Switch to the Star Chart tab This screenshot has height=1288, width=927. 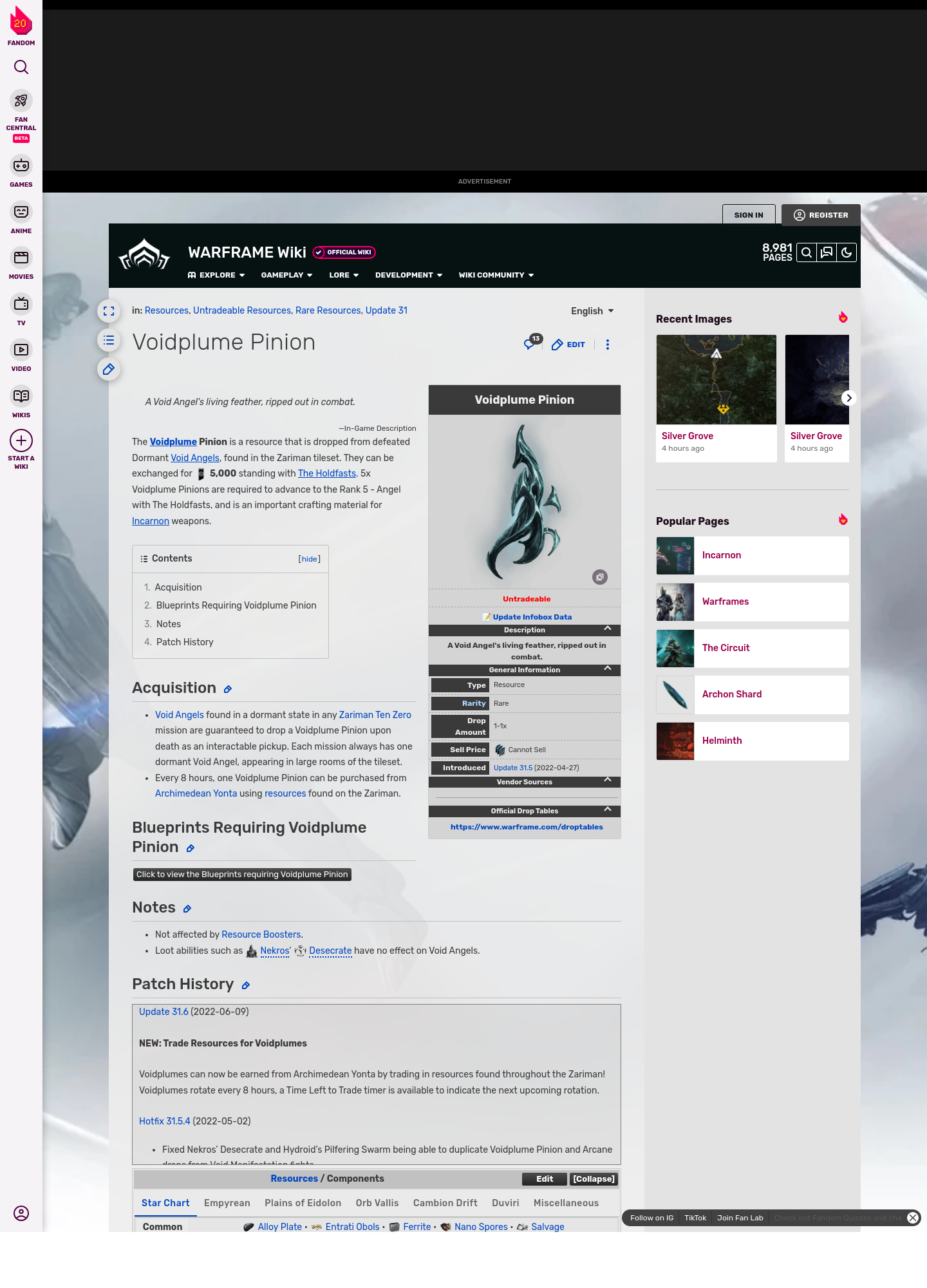point(165,1203)
